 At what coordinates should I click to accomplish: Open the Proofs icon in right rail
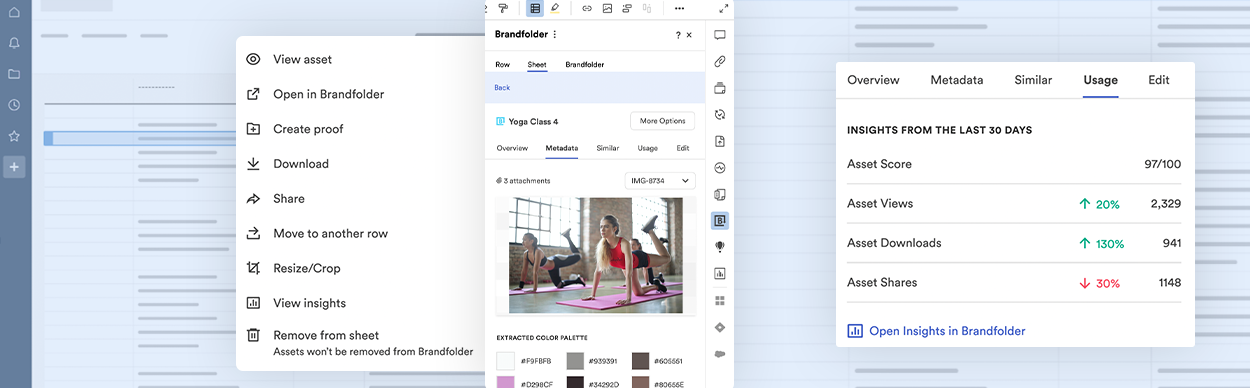coord(720,88)
